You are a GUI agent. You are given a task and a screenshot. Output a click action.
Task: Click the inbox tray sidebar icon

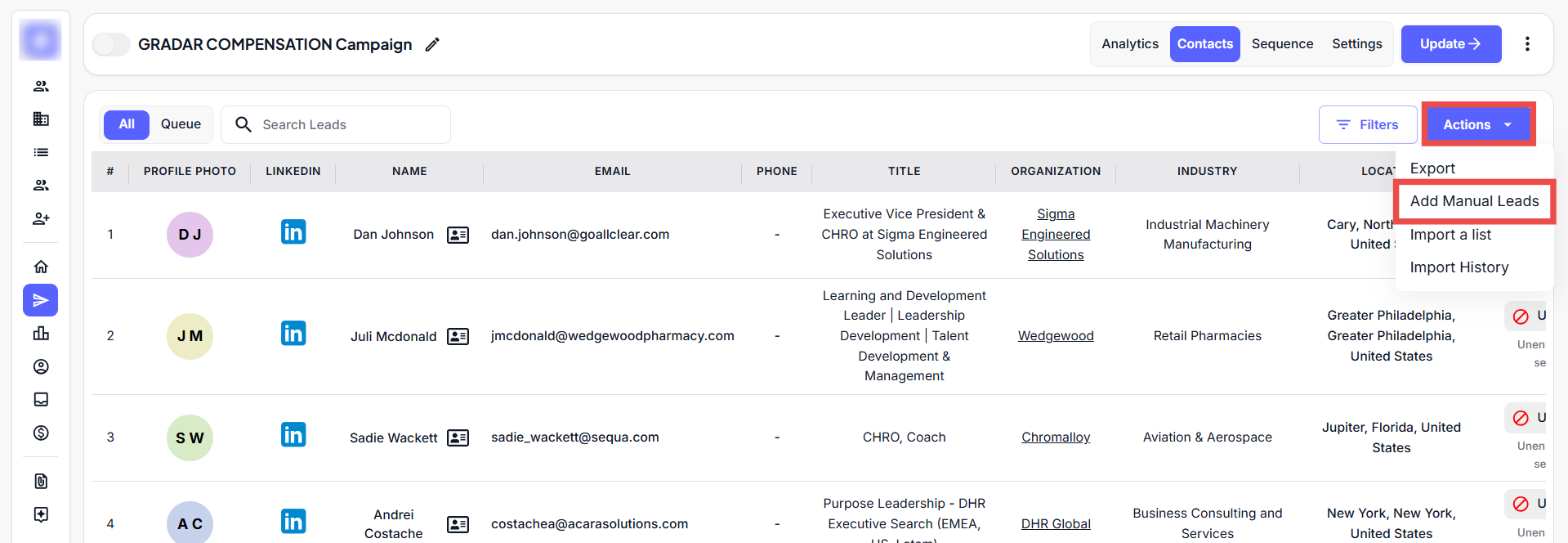click(x=41, y=399)
